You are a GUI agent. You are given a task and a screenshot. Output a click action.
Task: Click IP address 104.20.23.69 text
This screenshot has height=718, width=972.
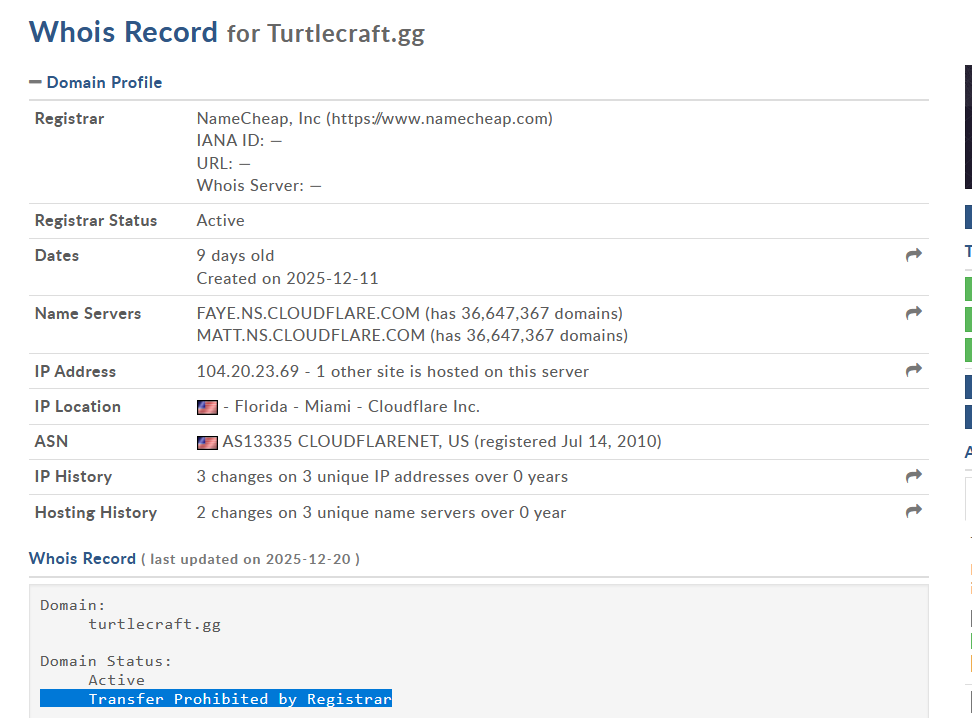pos(248,371)
